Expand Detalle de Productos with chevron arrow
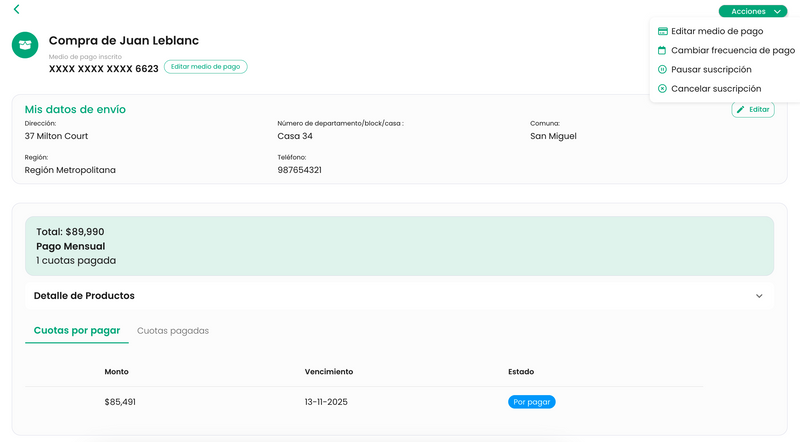 tap(759, 296)
